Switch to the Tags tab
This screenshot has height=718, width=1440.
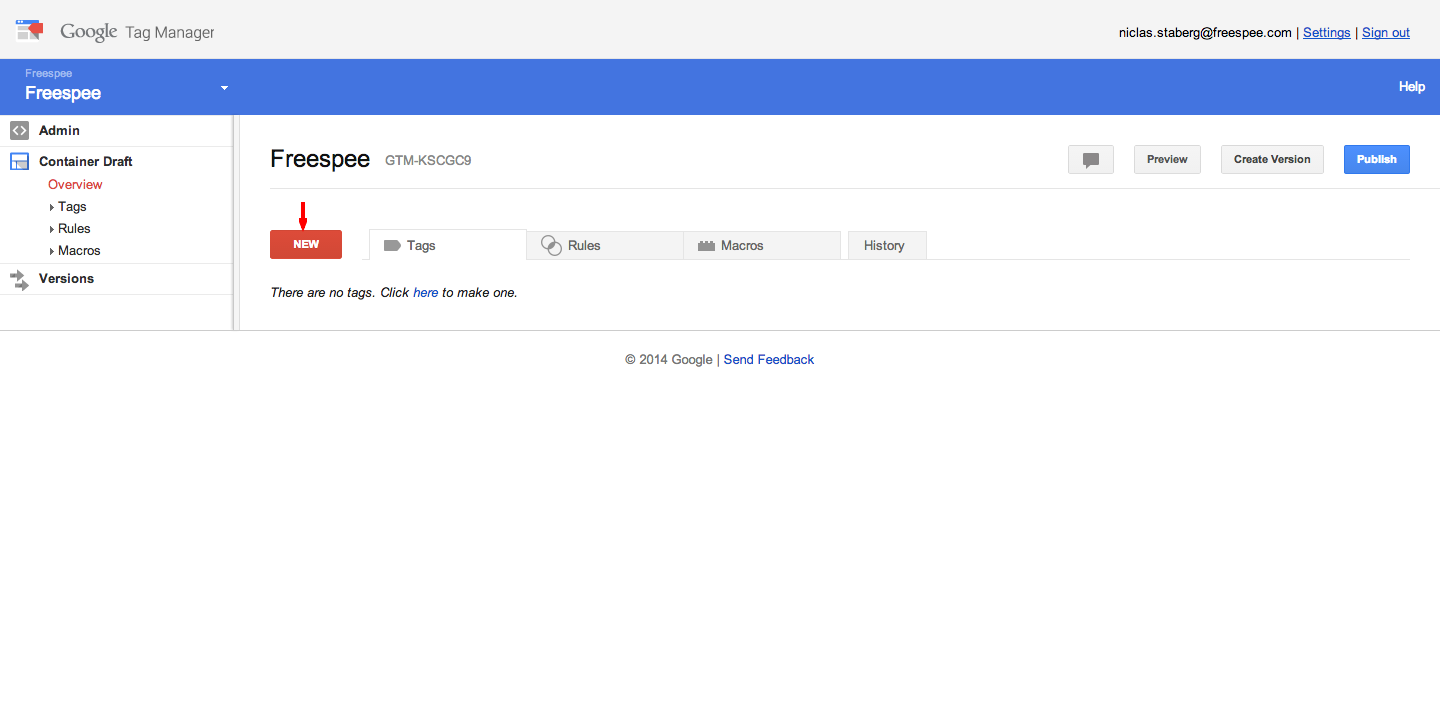448,245
